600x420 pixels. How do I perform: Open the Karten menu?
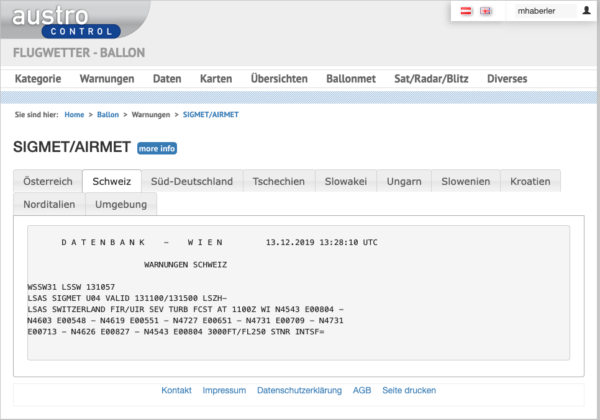tap(216, 78)
